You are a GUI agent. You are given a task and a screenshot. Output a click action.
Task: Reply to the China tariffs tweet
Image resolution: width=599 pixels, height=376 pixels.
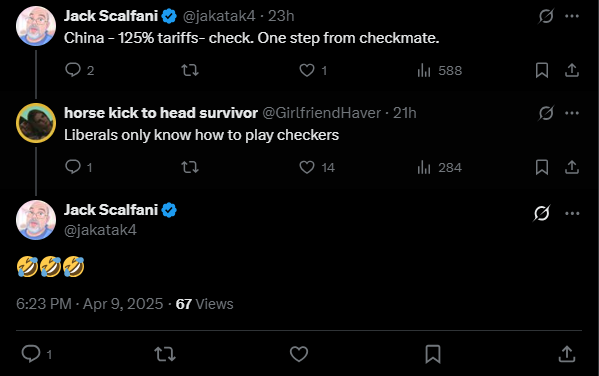79,70
